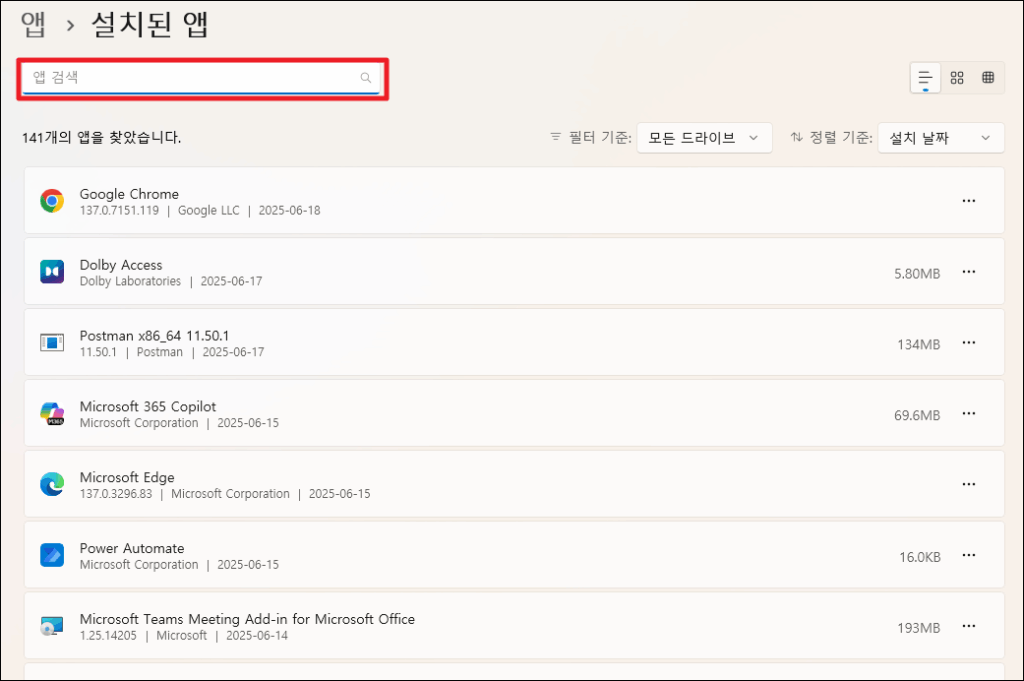Click 141개의 앱을 찾았습니다 count text
Image resolution: width=1024 pixels, height=681 pixels.
click(101, 137)
